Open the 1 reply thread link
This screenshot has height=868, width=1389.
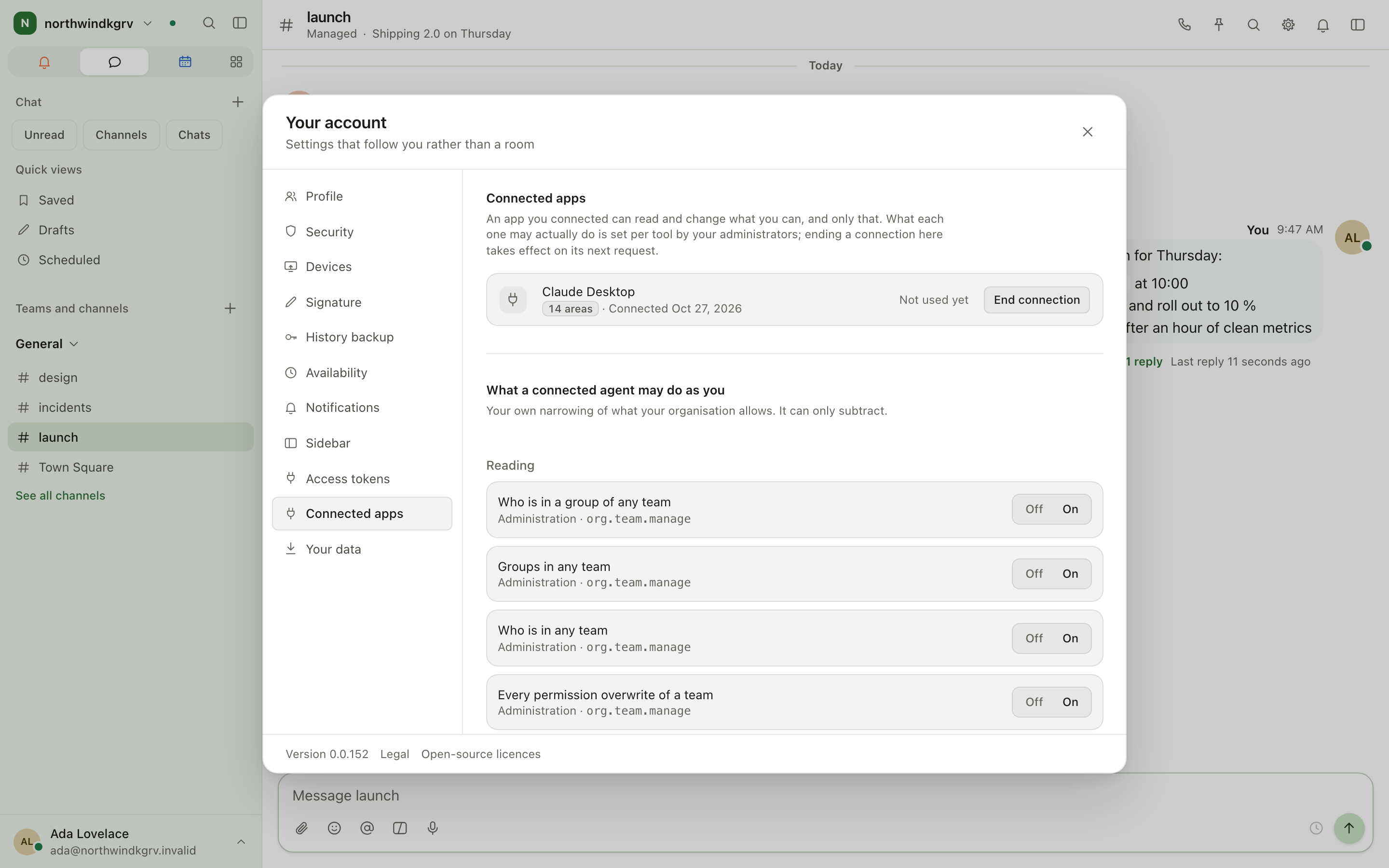coord(1144,362)
